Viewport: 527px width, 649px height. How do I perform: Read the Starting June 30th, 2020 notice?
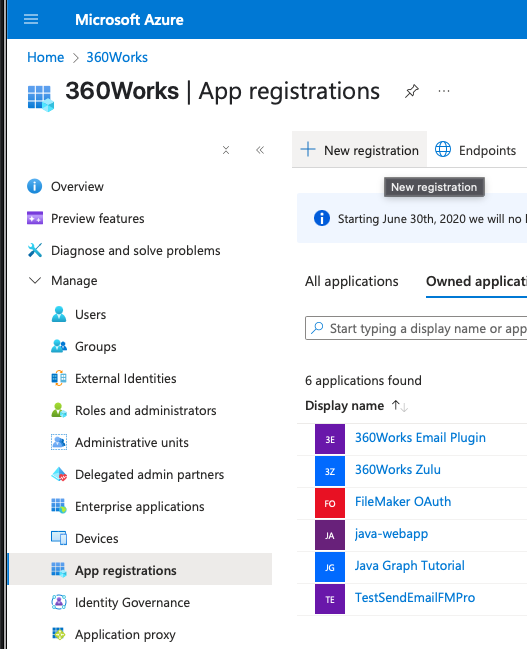coord(431,219)
